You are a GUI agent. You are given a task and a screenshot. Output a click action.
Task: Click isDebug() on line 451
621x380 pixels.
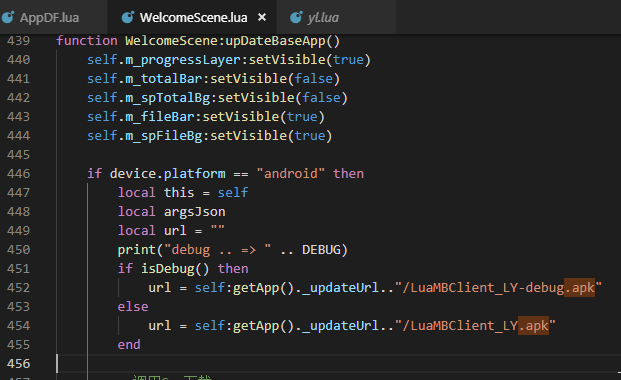click(x=175, y=269)
